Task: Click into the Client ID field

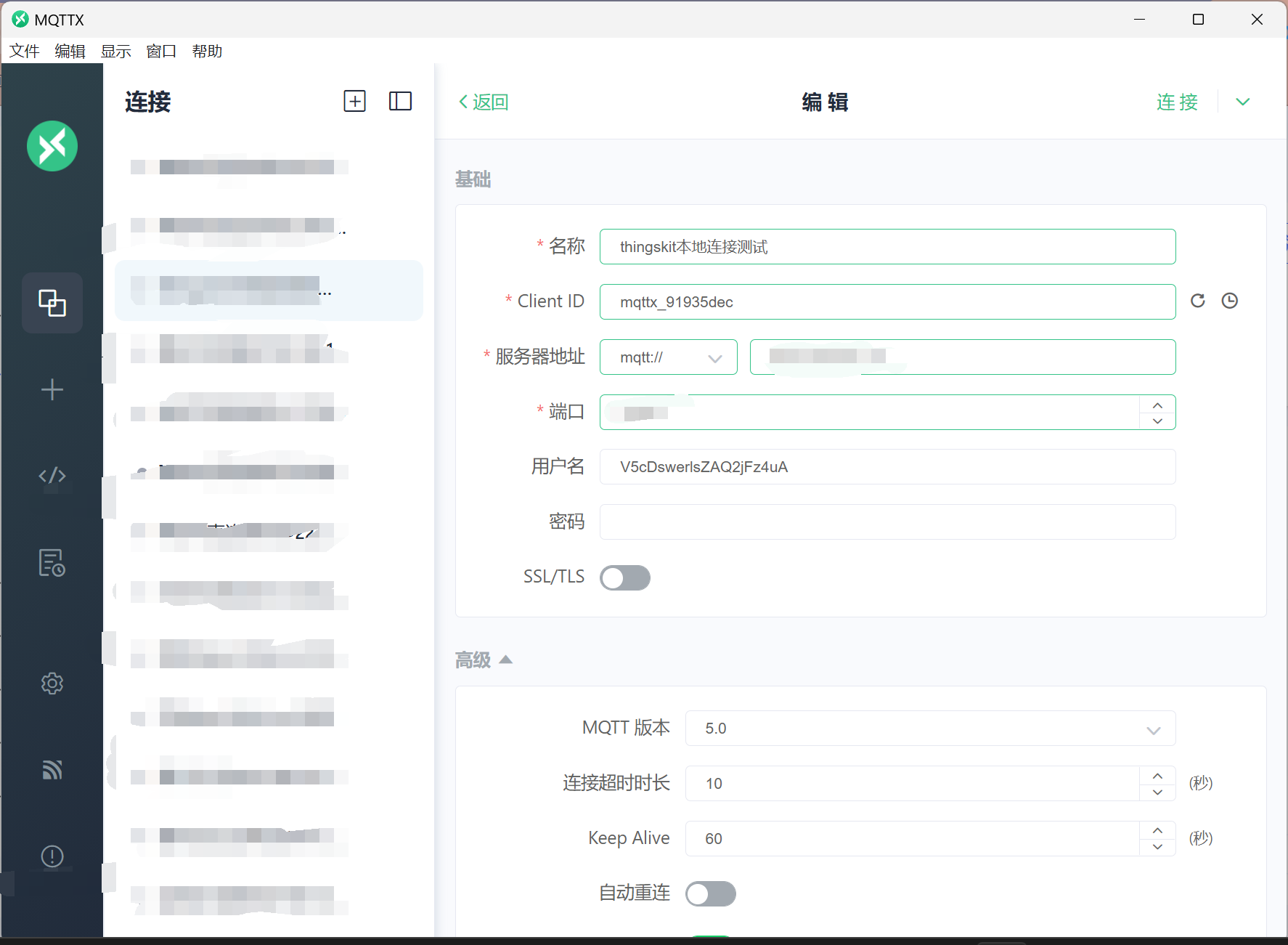Action: [888, 301]
